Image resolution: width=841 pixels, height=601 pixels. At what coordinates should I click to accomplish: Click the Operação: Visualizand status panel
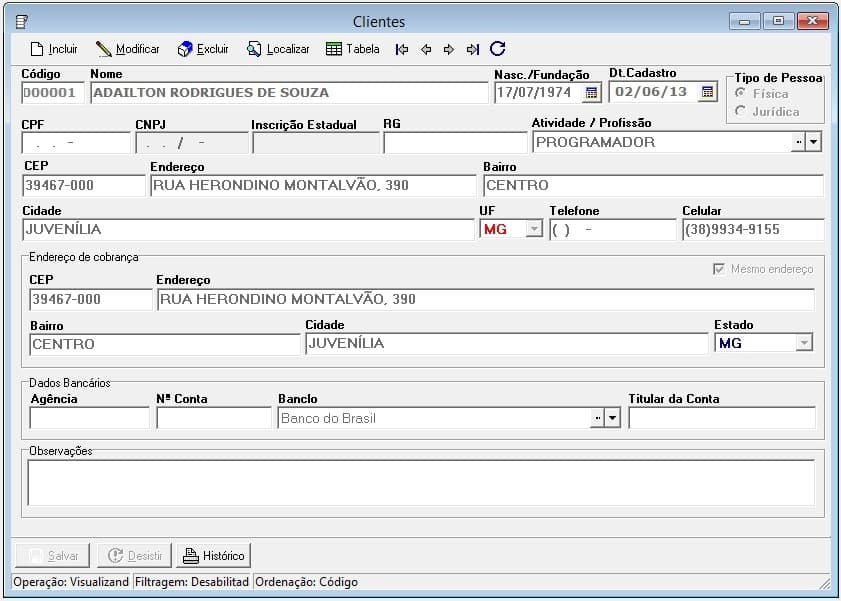[x=71, y=582]
